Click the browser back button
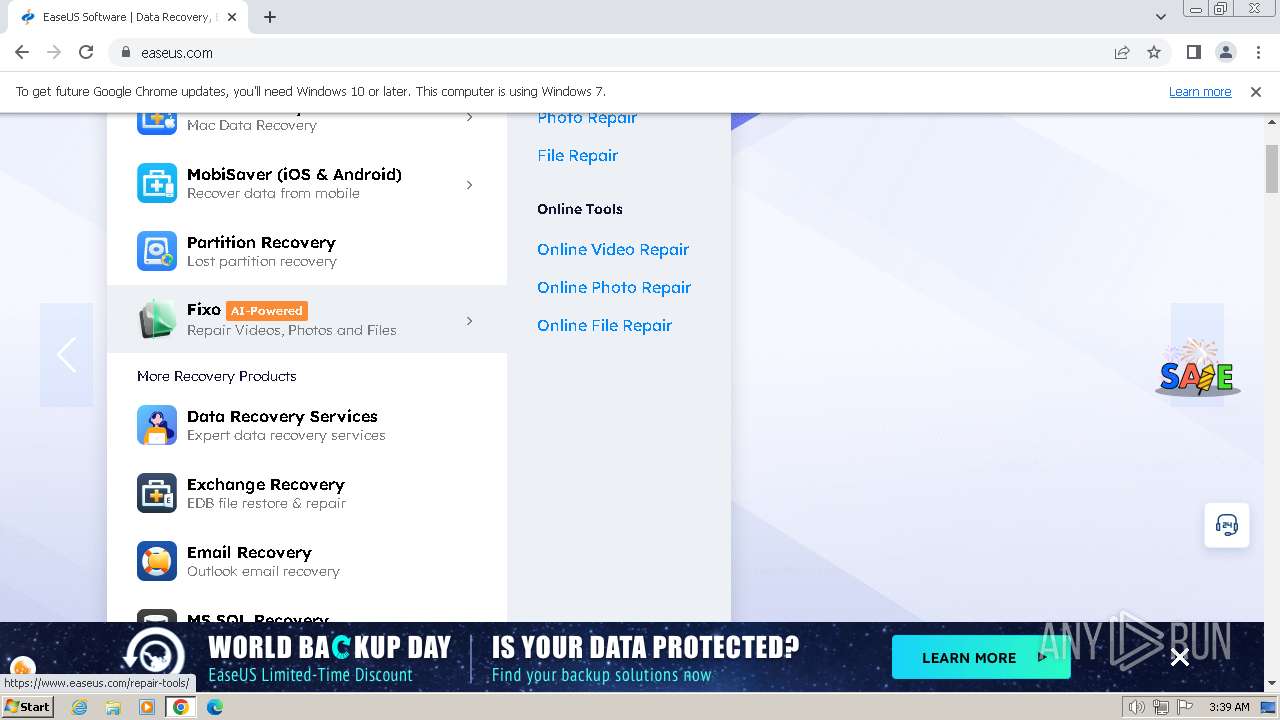Screen dimensions: 1280x720 click(x=22, y=52)
